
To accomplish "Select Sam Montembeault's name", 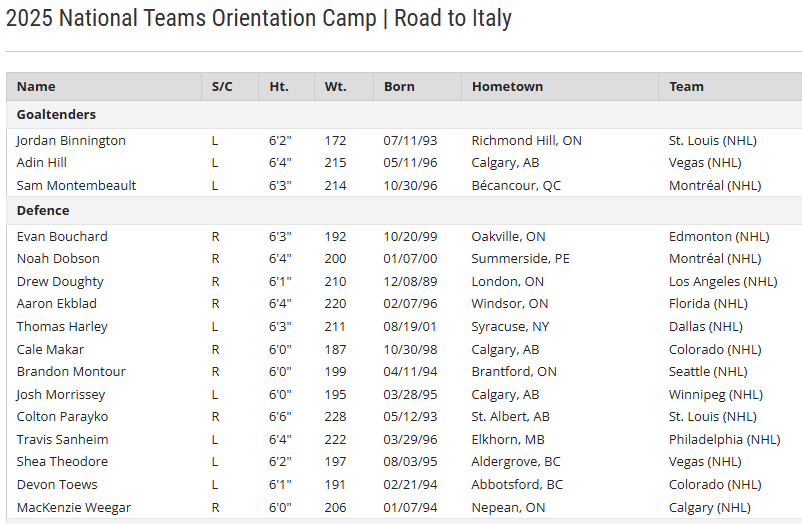I will pos(76,186).
